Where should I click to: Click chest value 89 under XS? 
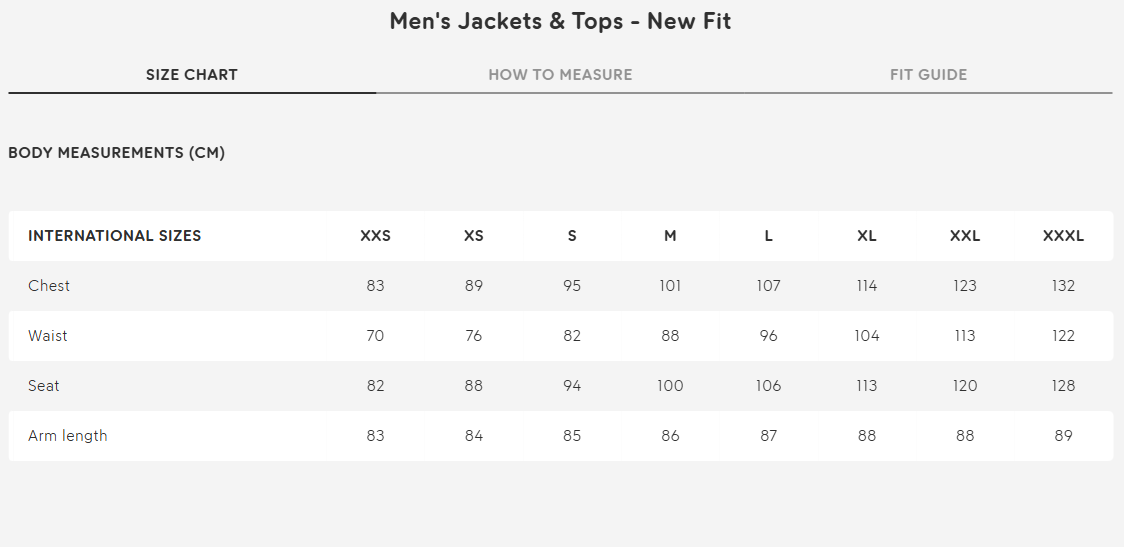click(474, 286)
